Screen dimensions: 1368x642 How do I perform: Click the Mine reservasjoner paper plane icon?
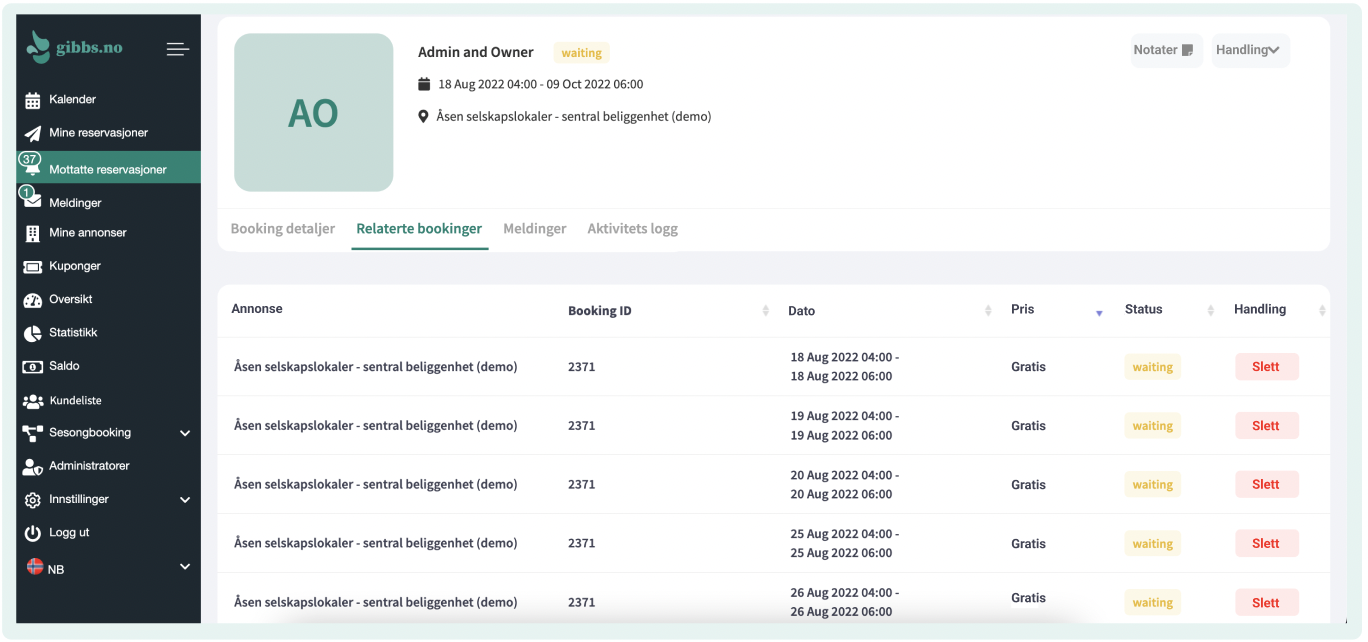(x=33, y=133)
